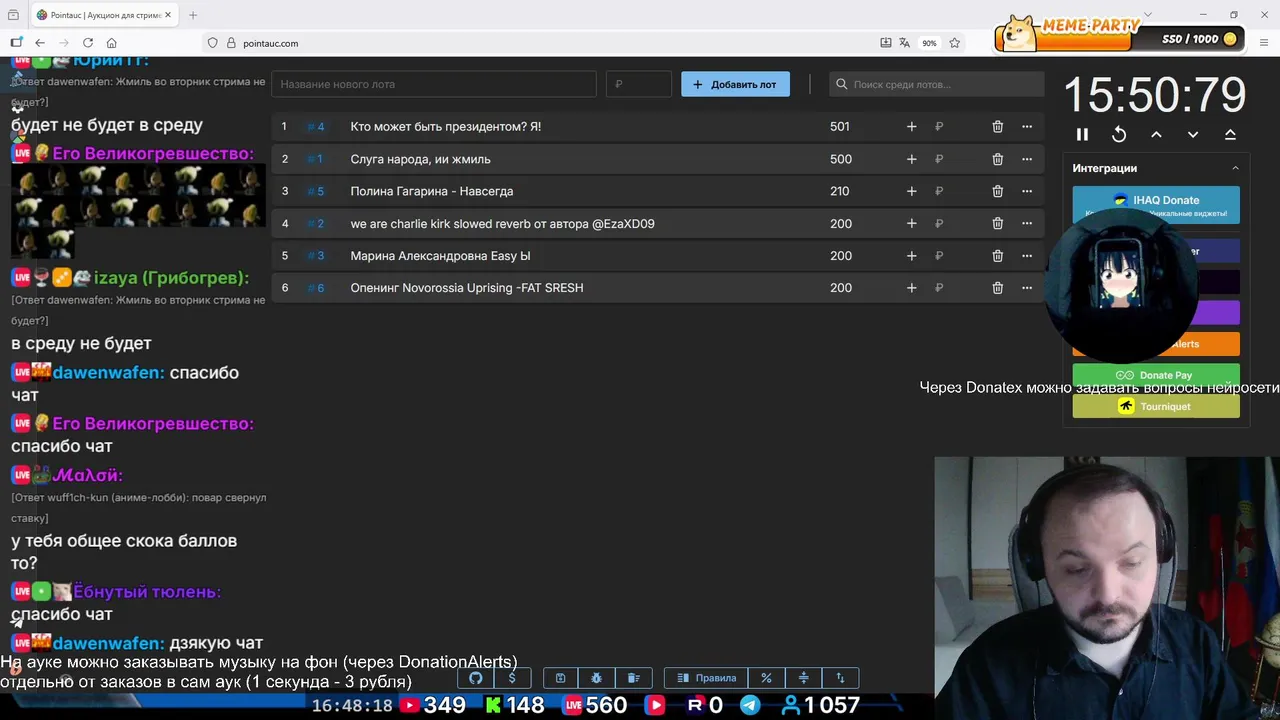
Task: Click the 210 amount of Полина Гагарина lot
Action: (839, 191)
